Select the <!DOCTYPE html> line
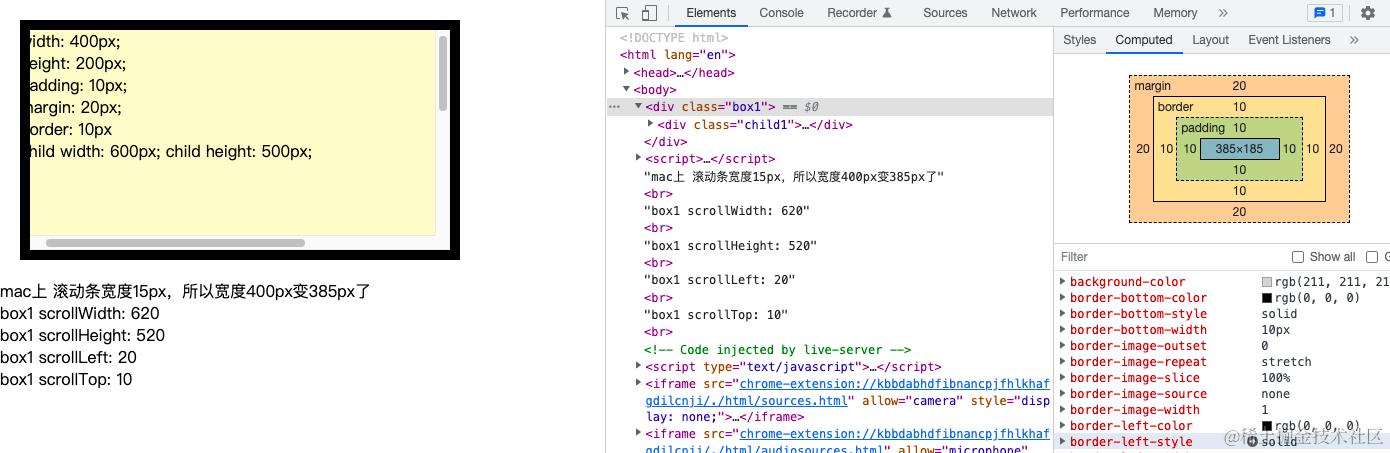Image resolution: width=1390 pixels, height=453 pixels. (x=674, y=38)
